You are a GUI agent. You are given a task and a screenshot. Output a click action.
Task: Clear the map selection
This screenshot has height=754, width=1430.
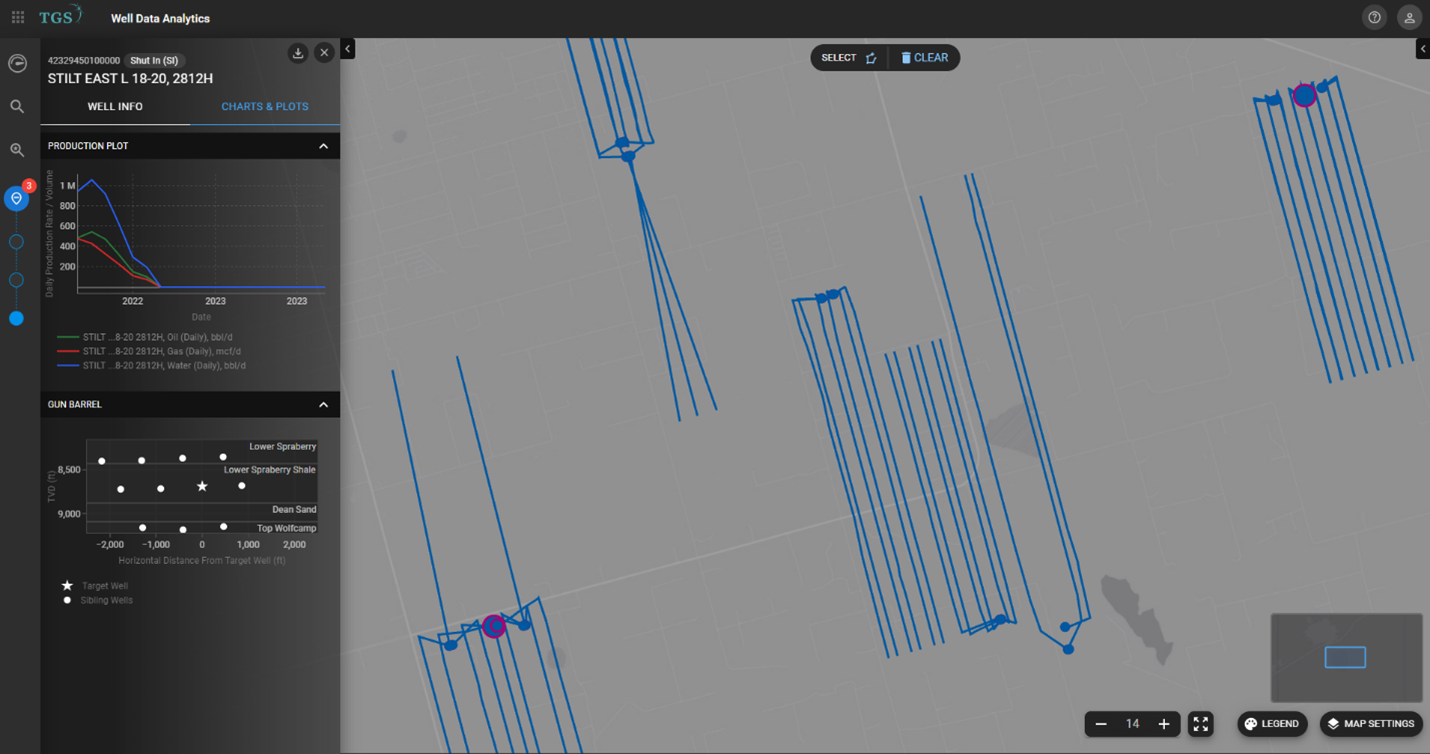(x=924, y=58)
